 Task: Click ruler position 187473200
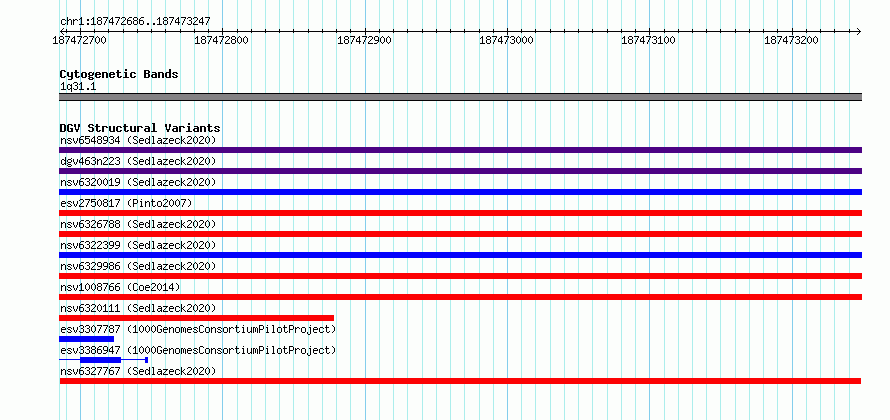click(791, 40)
